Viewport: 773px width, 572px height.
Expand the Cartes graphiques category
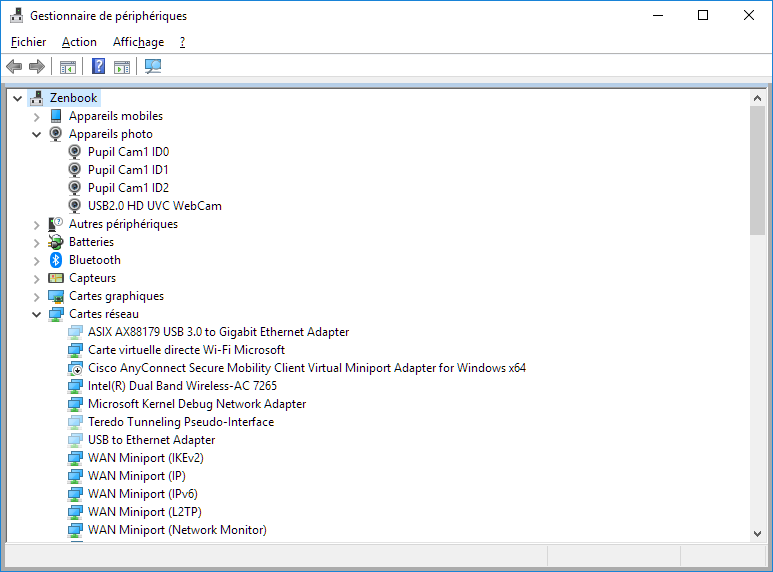(36, 297)
